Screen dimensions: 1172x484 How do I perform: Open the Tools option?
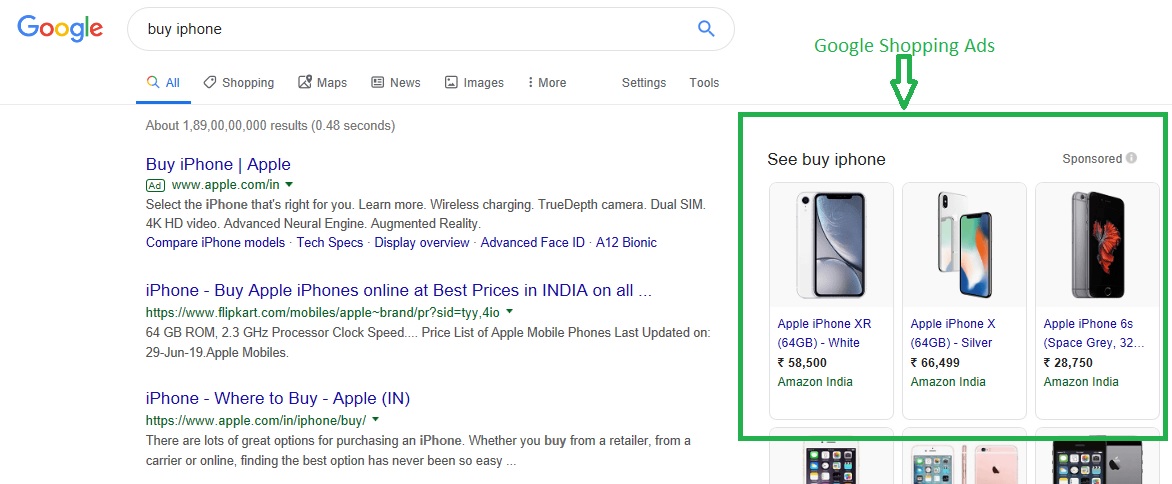[x=704, y=83]
